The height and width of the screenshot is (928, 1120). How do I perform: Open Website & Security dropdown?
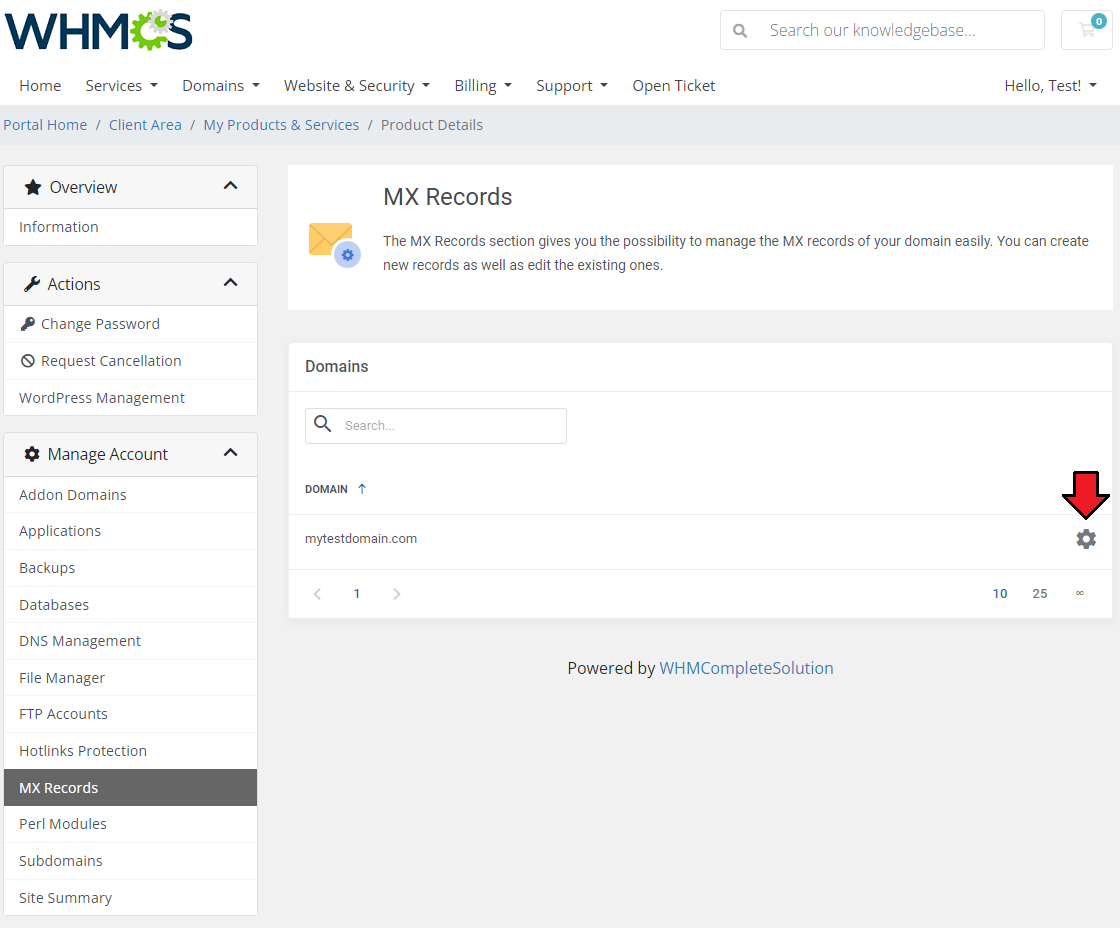(x=356, y=86)
